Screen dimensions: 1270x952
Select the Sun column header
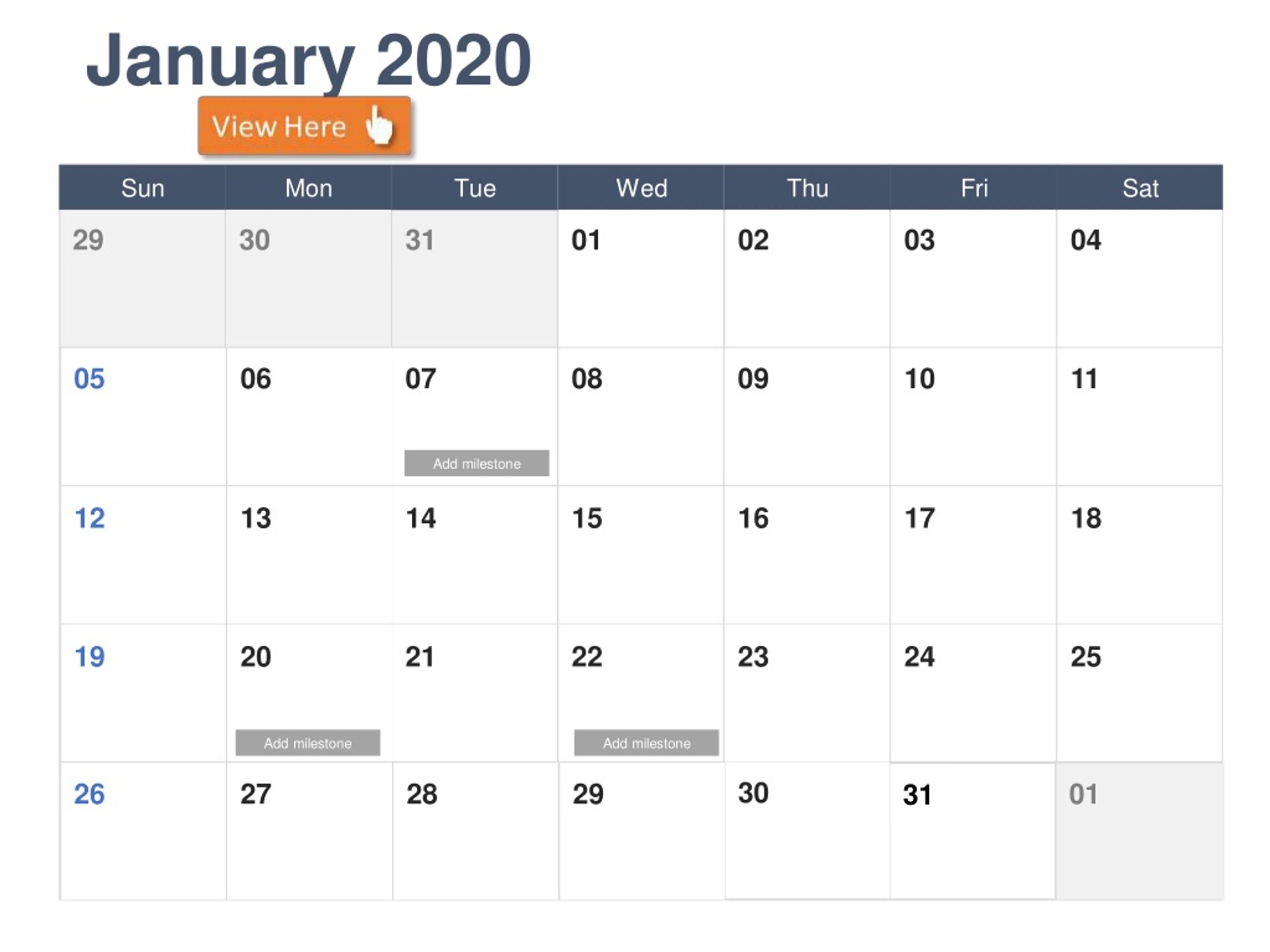[x=142, y=187]
